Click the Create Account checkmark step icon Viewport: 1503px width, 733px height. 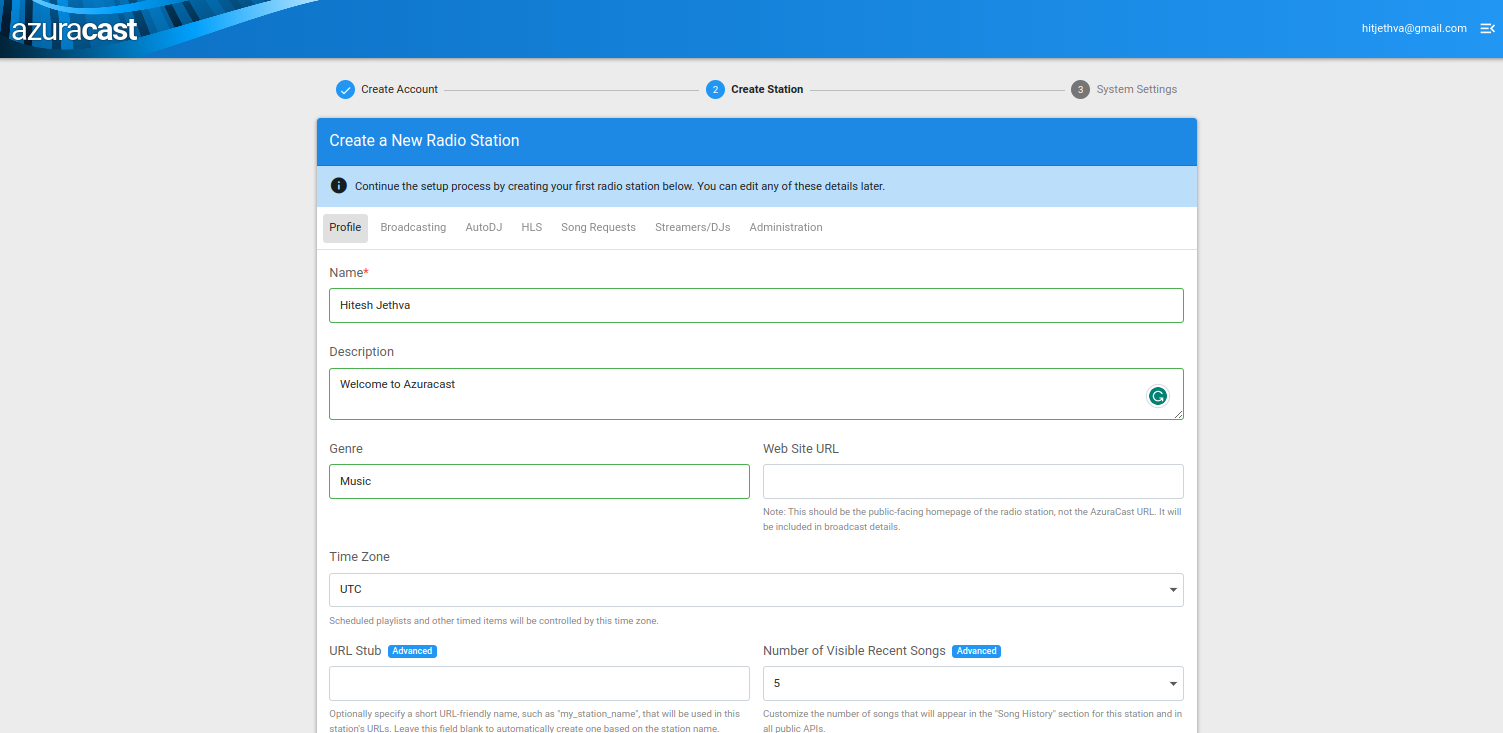click(345, 90)
